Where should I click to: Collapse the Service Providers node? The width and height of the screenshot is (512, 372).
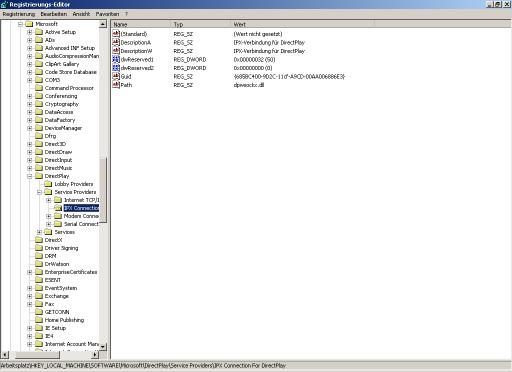click(39, 192)
